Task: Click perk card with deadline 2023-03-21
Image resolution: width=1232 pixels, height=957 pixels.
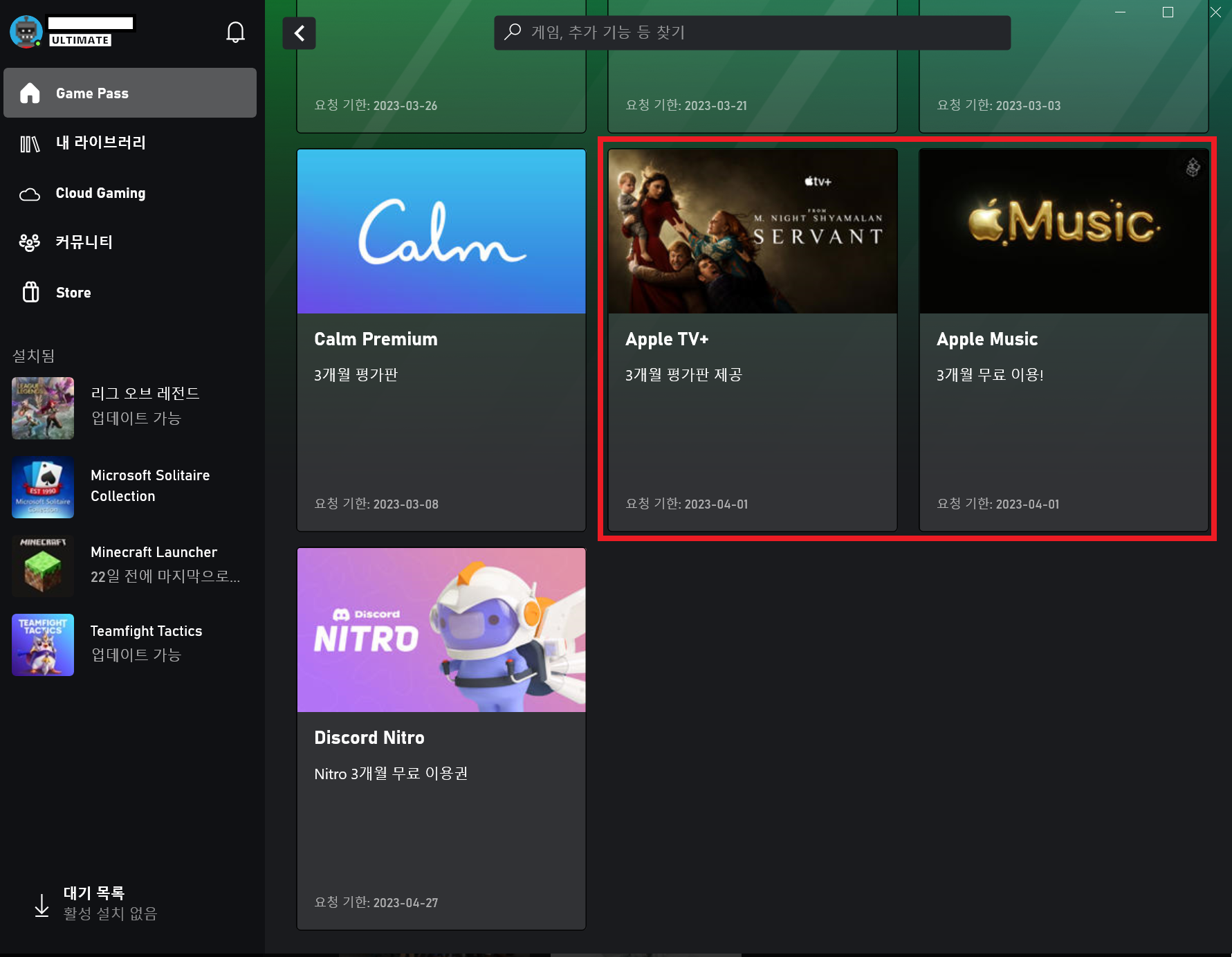Action: pos(753,66)
